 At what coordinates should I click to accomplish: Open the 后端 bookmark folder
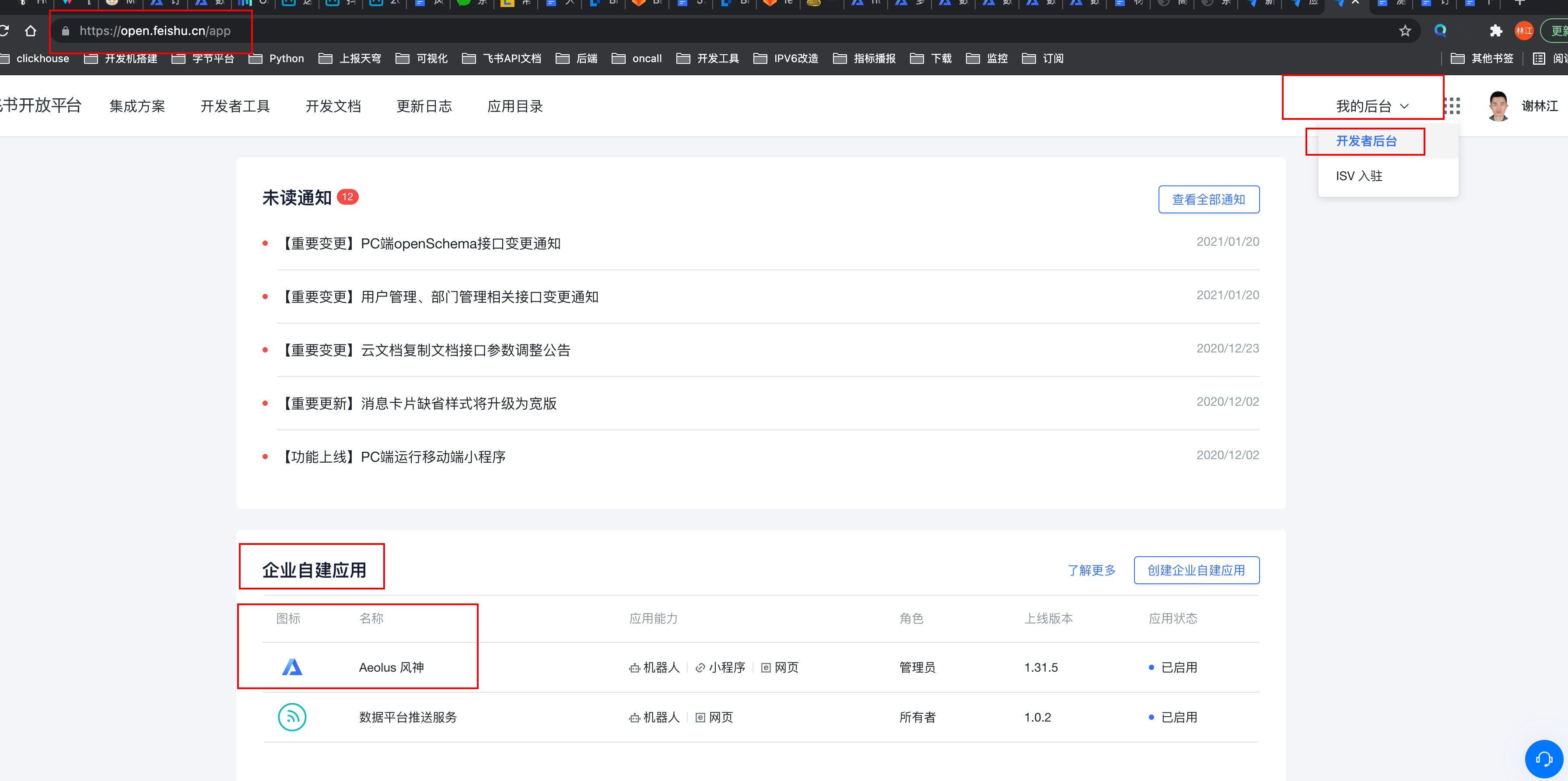pos(577,59)
